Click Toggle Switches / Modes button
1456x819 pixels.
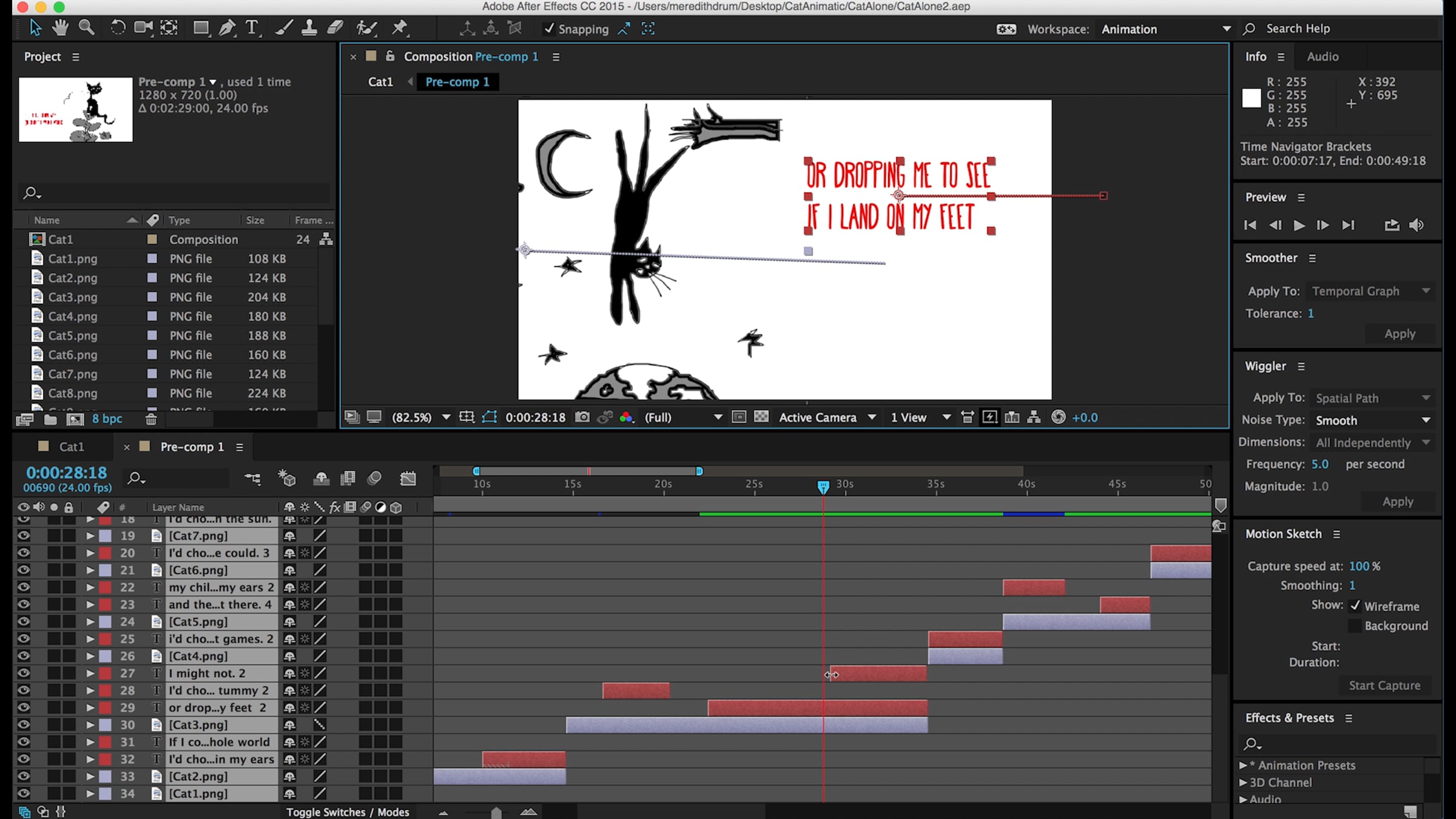coord(348,812)
